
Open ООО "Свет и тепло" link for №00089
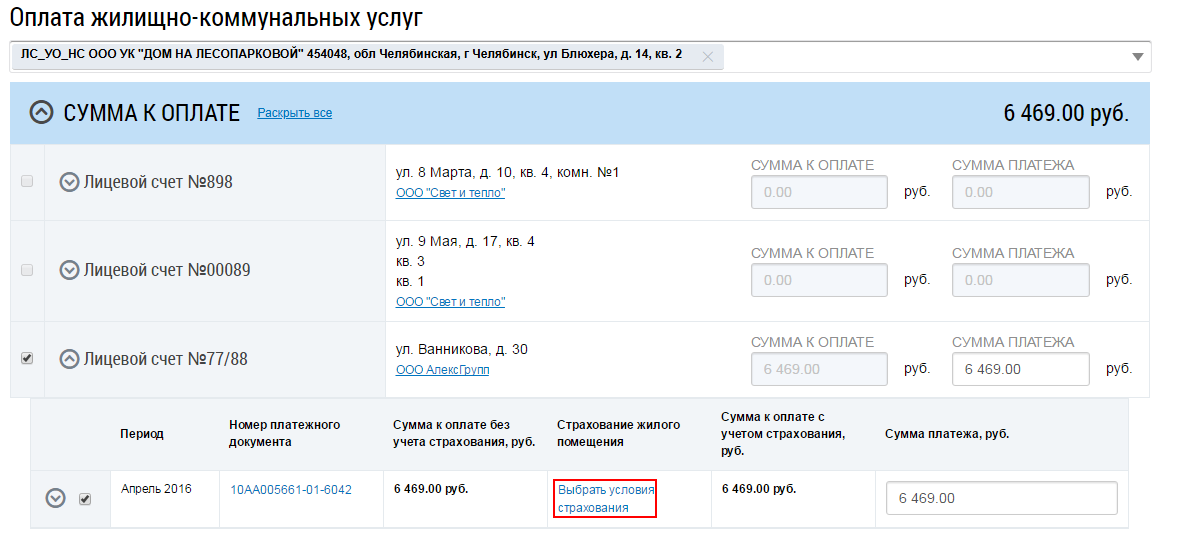[450, 302]
